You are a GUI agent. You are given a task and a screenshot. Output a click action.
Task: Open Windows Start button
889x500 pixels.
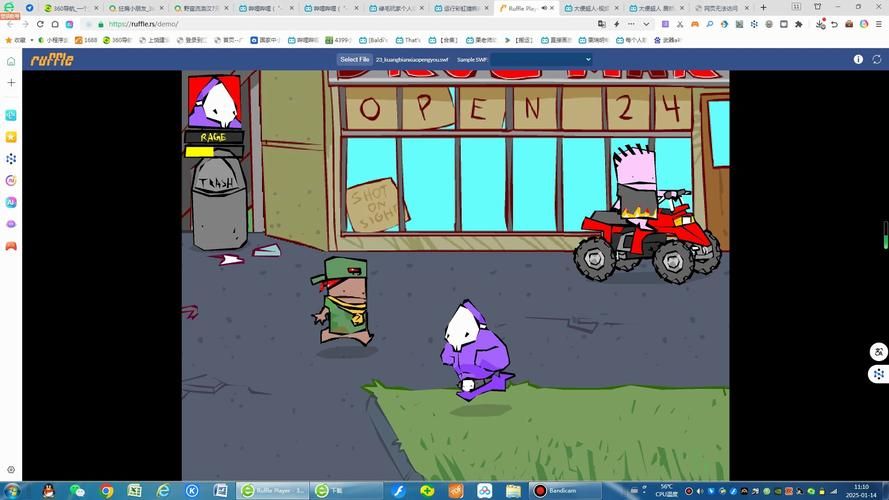pyautogui.click(x=12, y=490)
